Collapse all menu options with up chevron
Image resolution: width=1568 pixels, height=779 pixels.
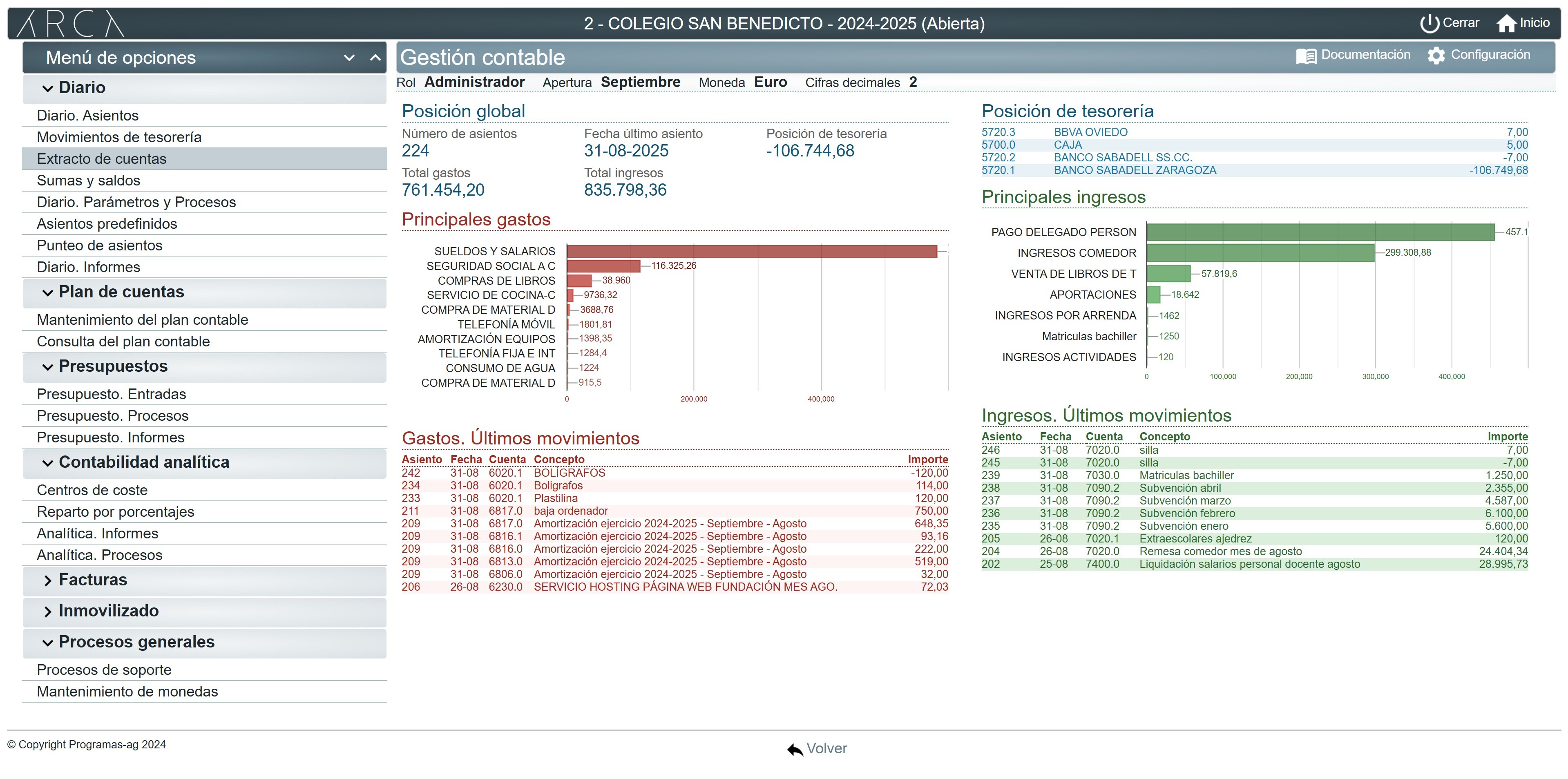click(x=375, y=58)
